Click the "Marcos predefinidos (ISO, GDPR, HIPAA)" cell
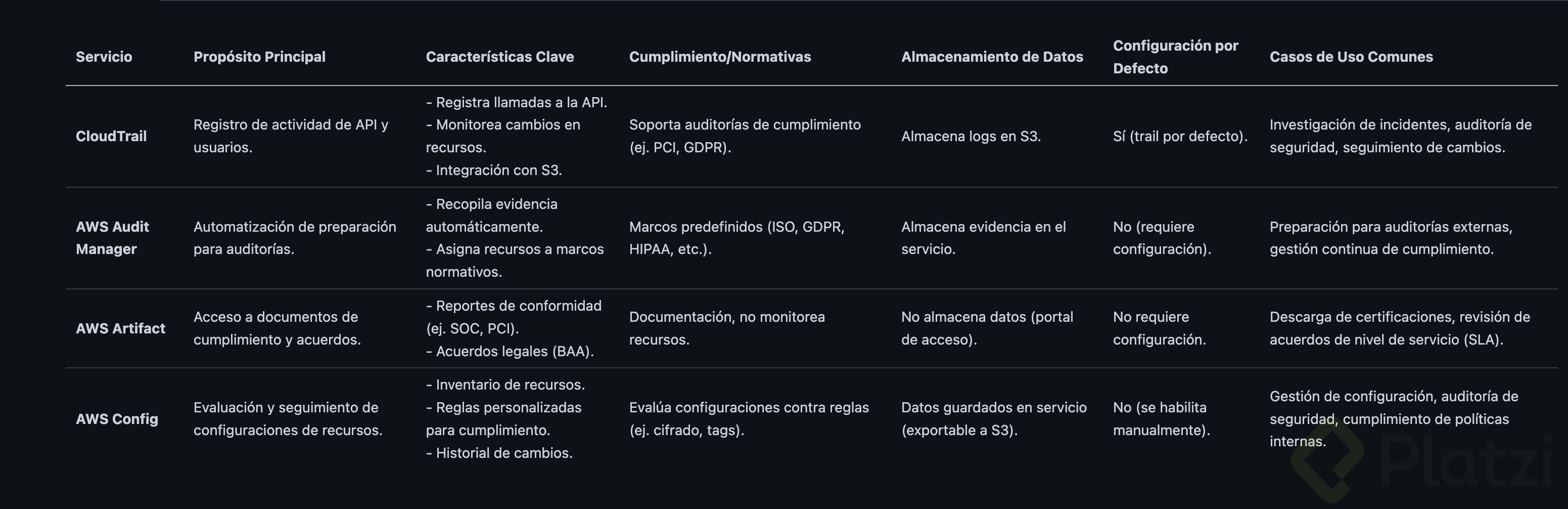The image size is (1568, 509). click(x=736, y=238)
